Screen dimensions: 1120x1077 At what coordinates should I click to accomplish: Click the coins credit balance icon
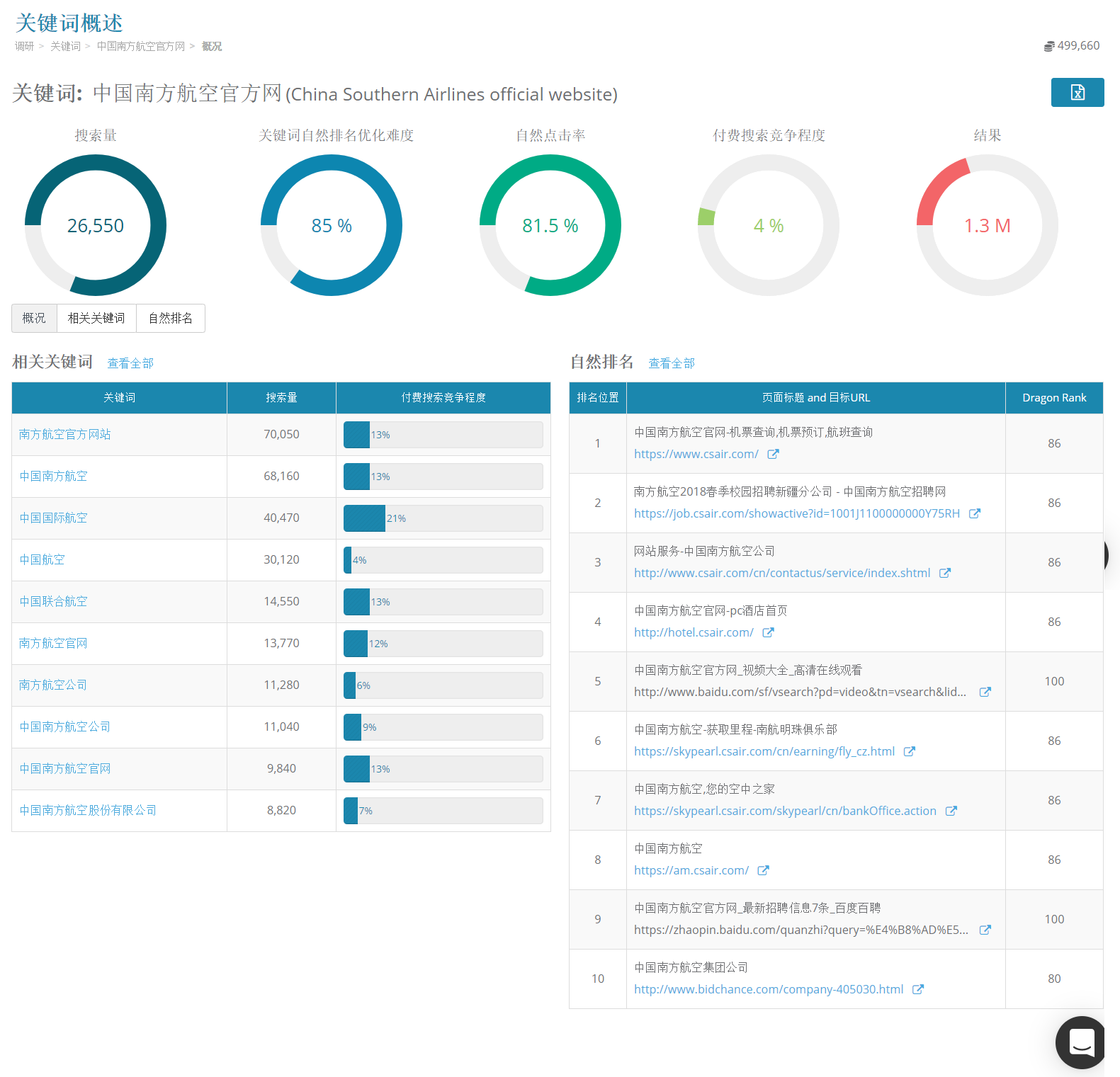[1049, 46]
